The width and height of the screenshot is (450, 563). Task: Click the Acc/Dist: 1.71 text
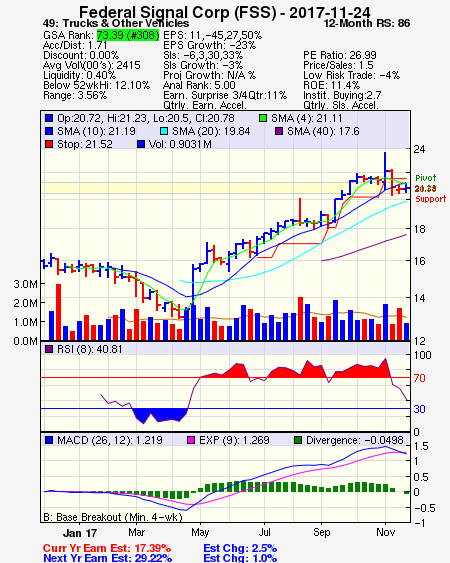(x=75, y=45)
